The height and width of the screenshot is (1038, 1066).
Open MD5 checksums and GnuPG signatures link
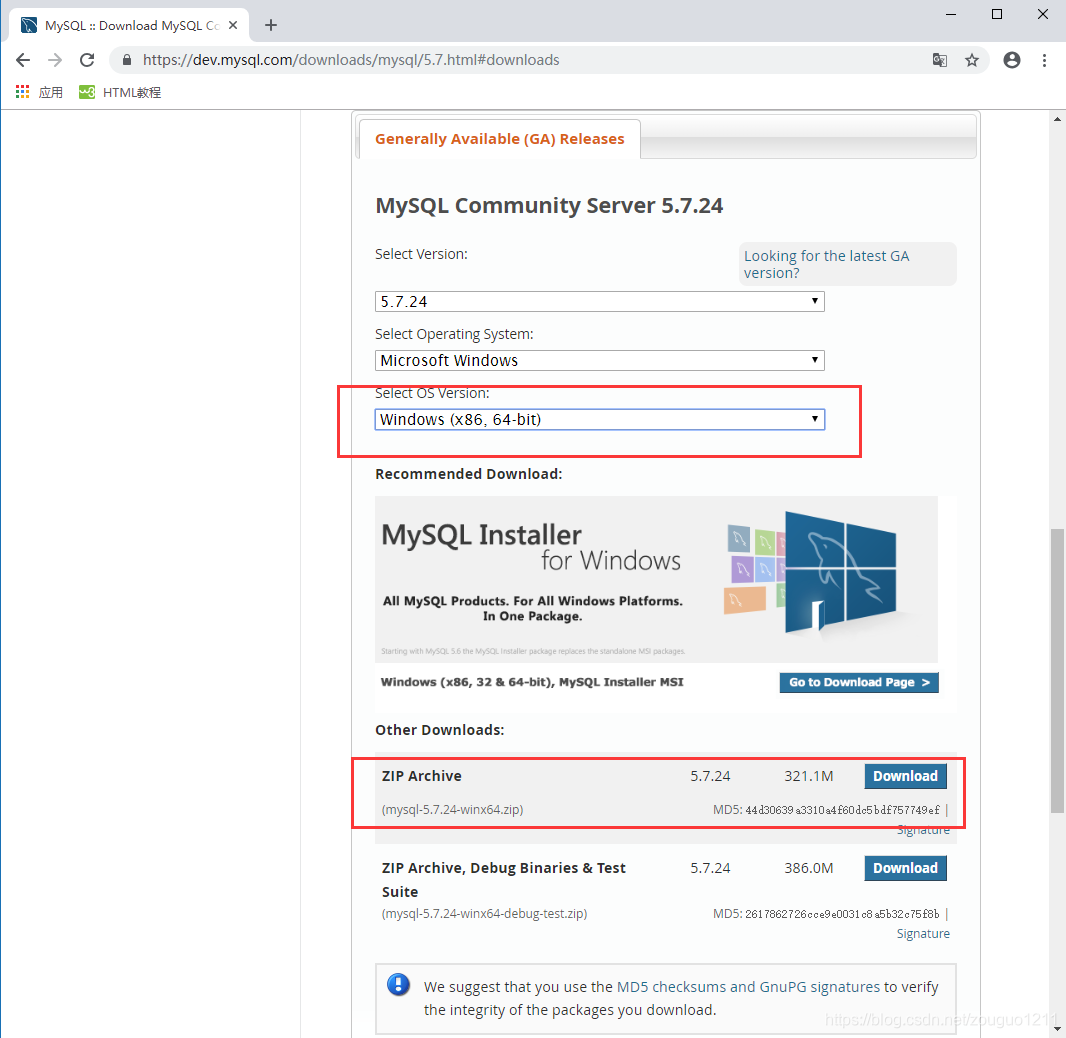(x=748, y=987)
